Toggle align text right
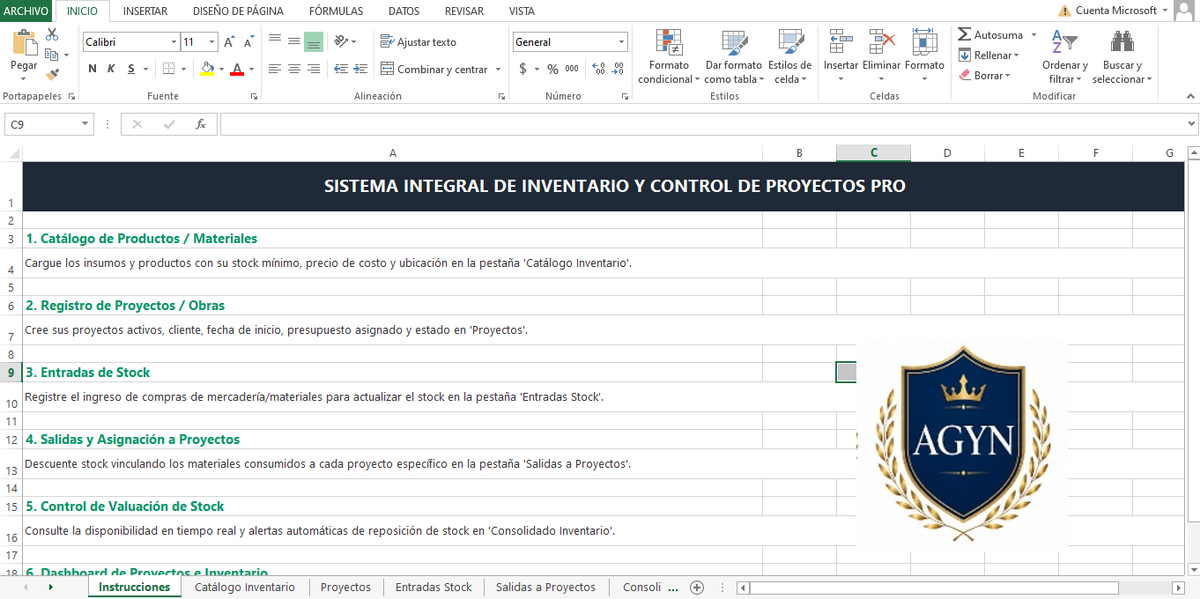Viewport: 1200px width, 599px height. (313, 69)
